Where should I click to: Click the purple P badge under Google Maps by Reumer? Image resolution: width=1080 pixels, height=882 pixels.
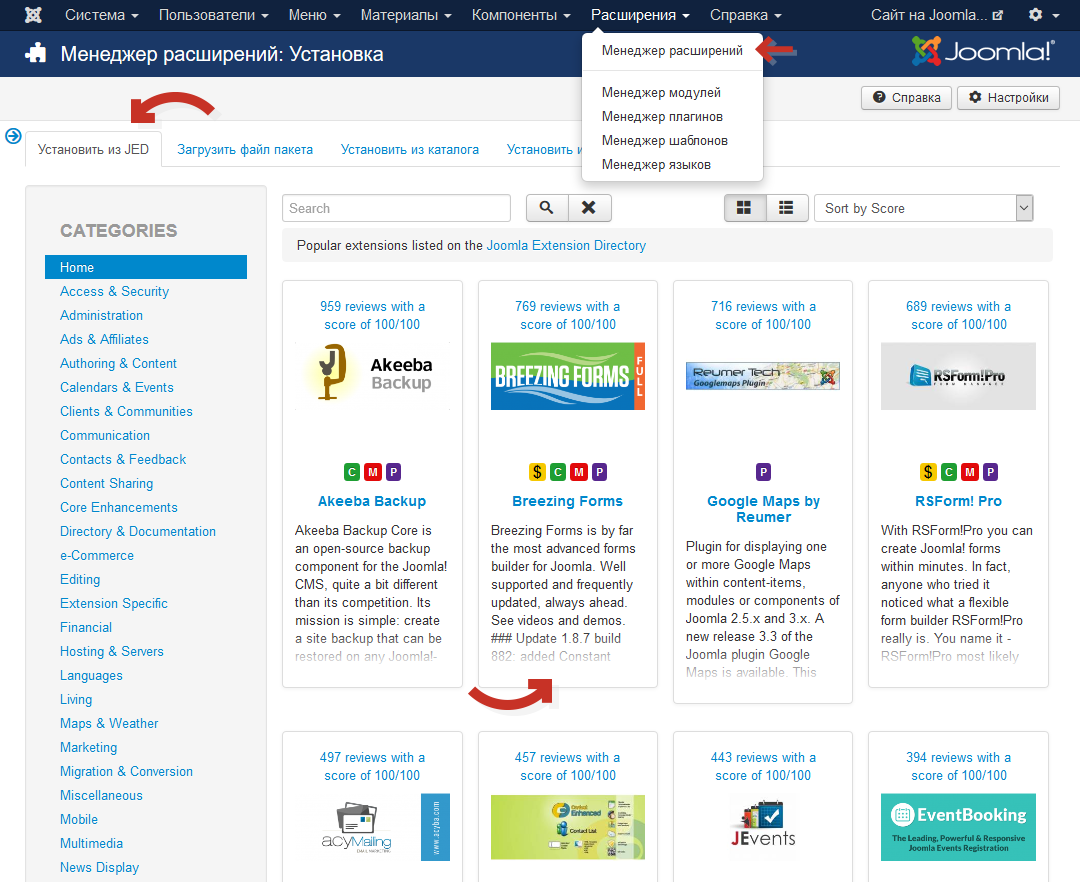[x=763, y=472]
